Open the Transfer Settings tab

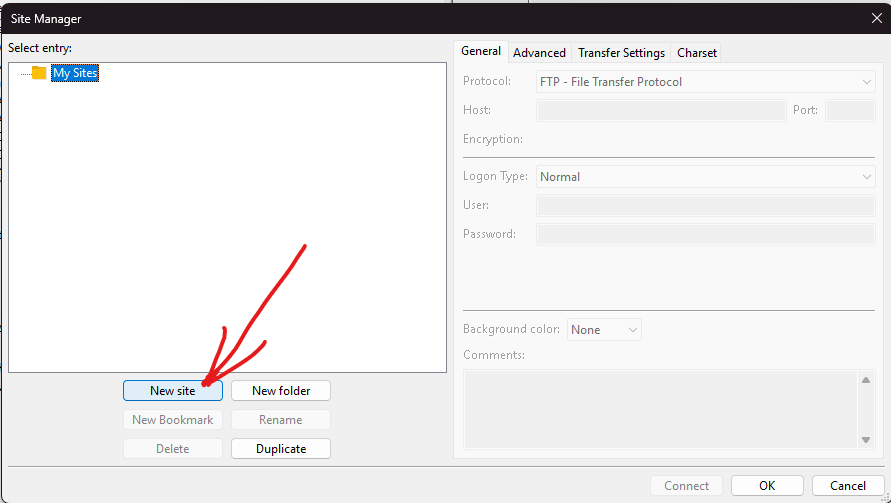[x=621, y=53]
